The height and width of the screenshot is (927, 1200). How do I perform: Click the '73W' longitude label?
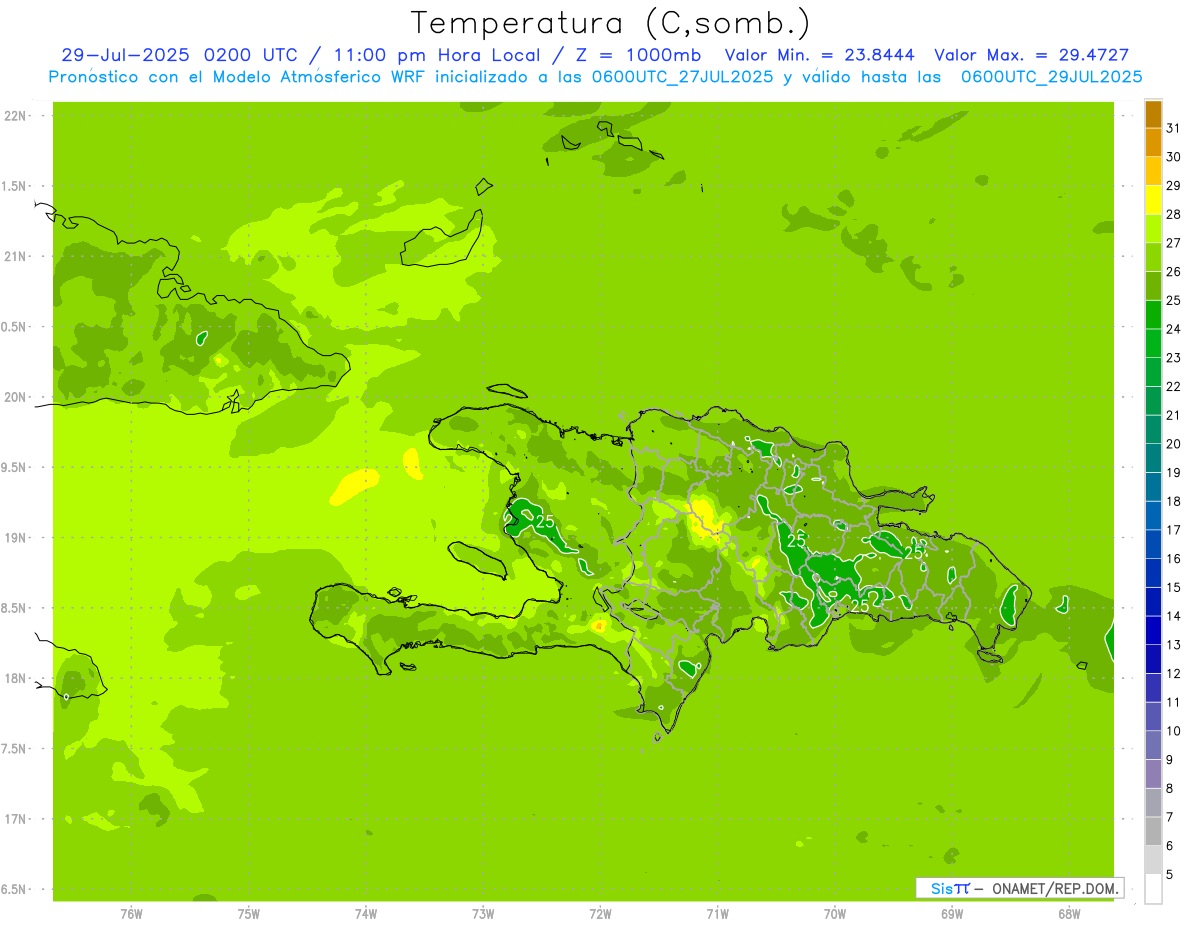(x=483, y=914)
